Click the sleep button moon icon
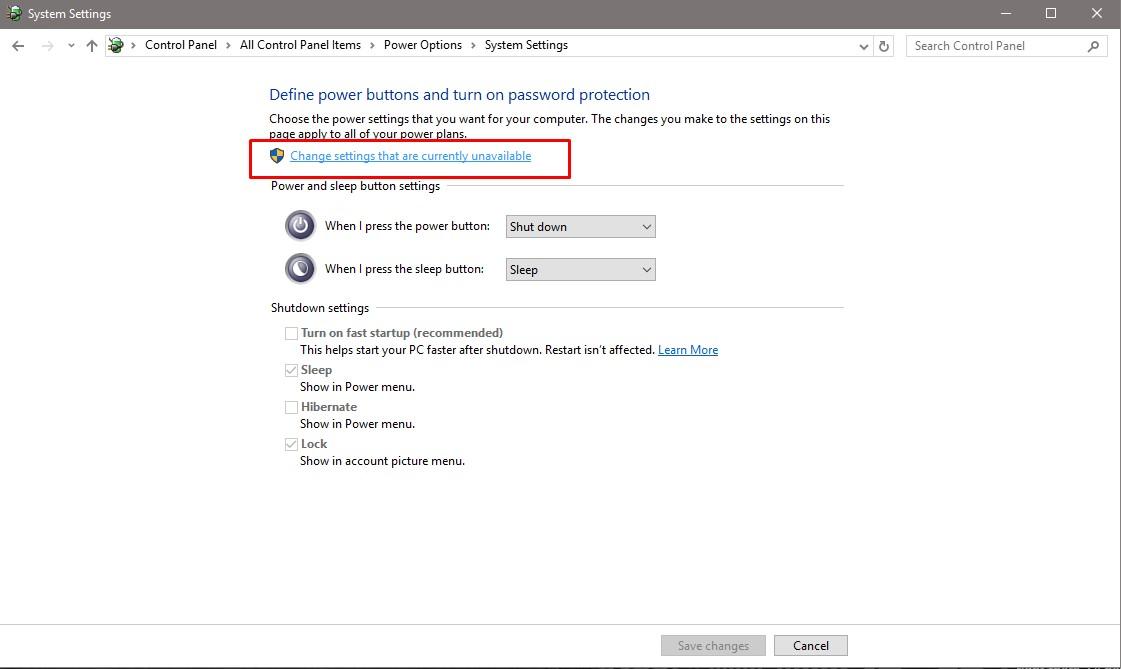The image size is (1121, 669). point(300,269)
